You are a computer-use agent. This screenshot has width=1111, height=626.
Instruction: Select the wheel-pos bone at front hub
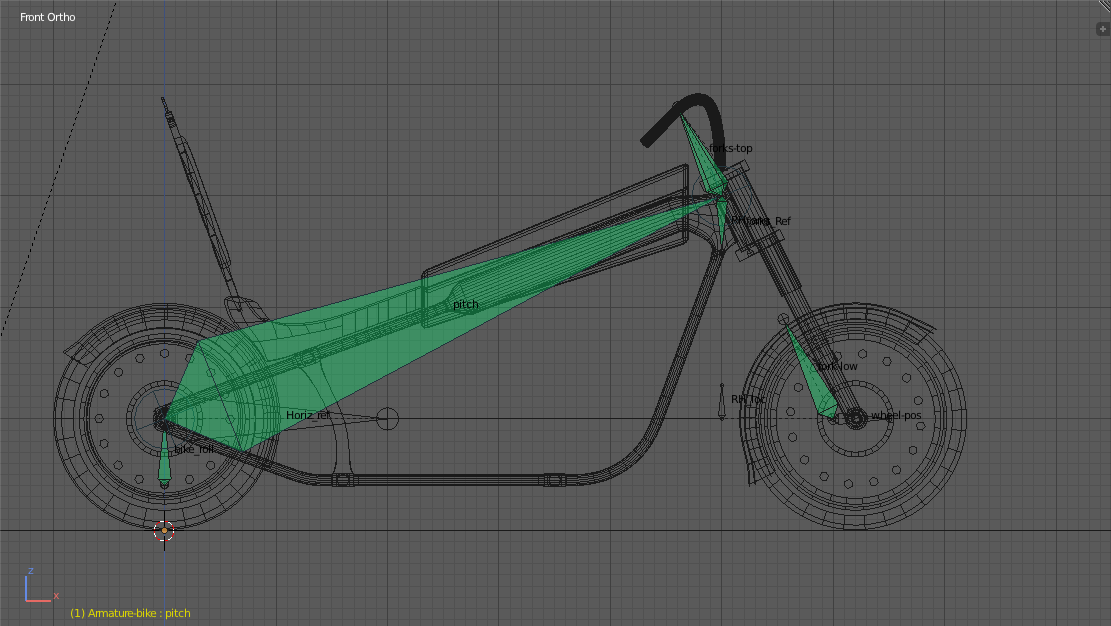click(x=856, y=417)
